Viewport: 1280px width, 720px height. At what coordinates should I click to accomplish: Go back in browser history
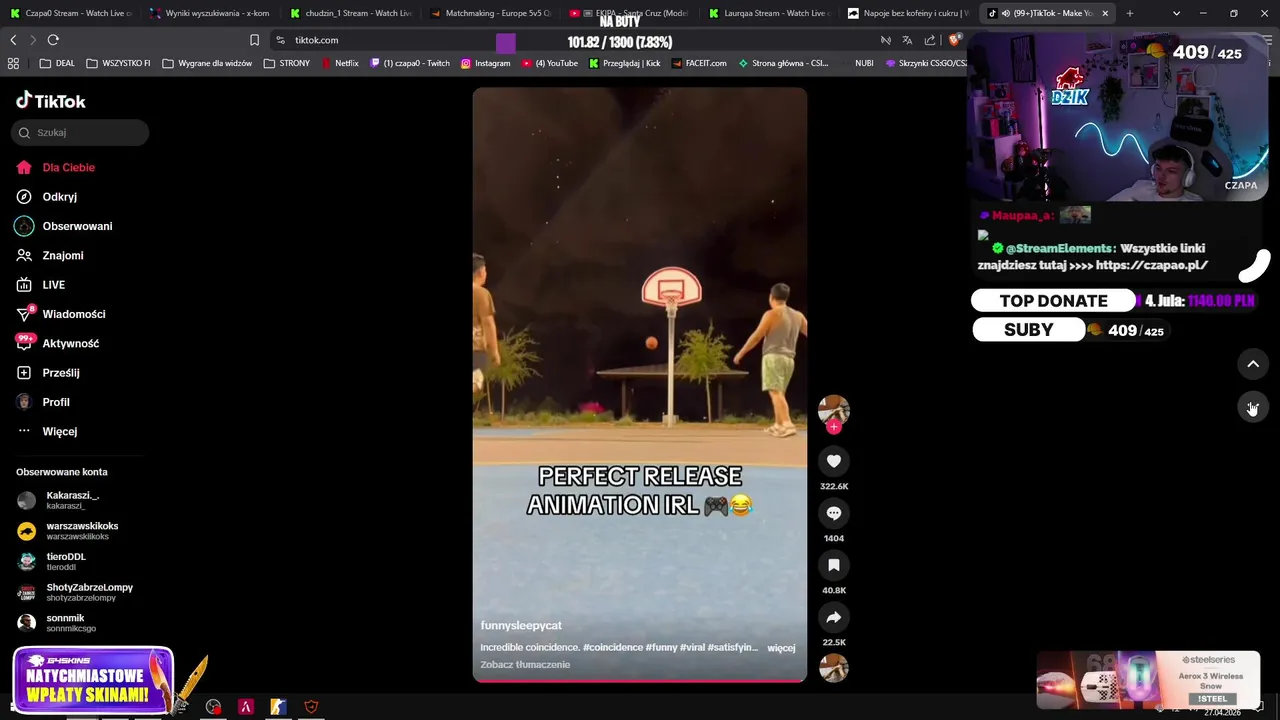(x=13, y=40)
